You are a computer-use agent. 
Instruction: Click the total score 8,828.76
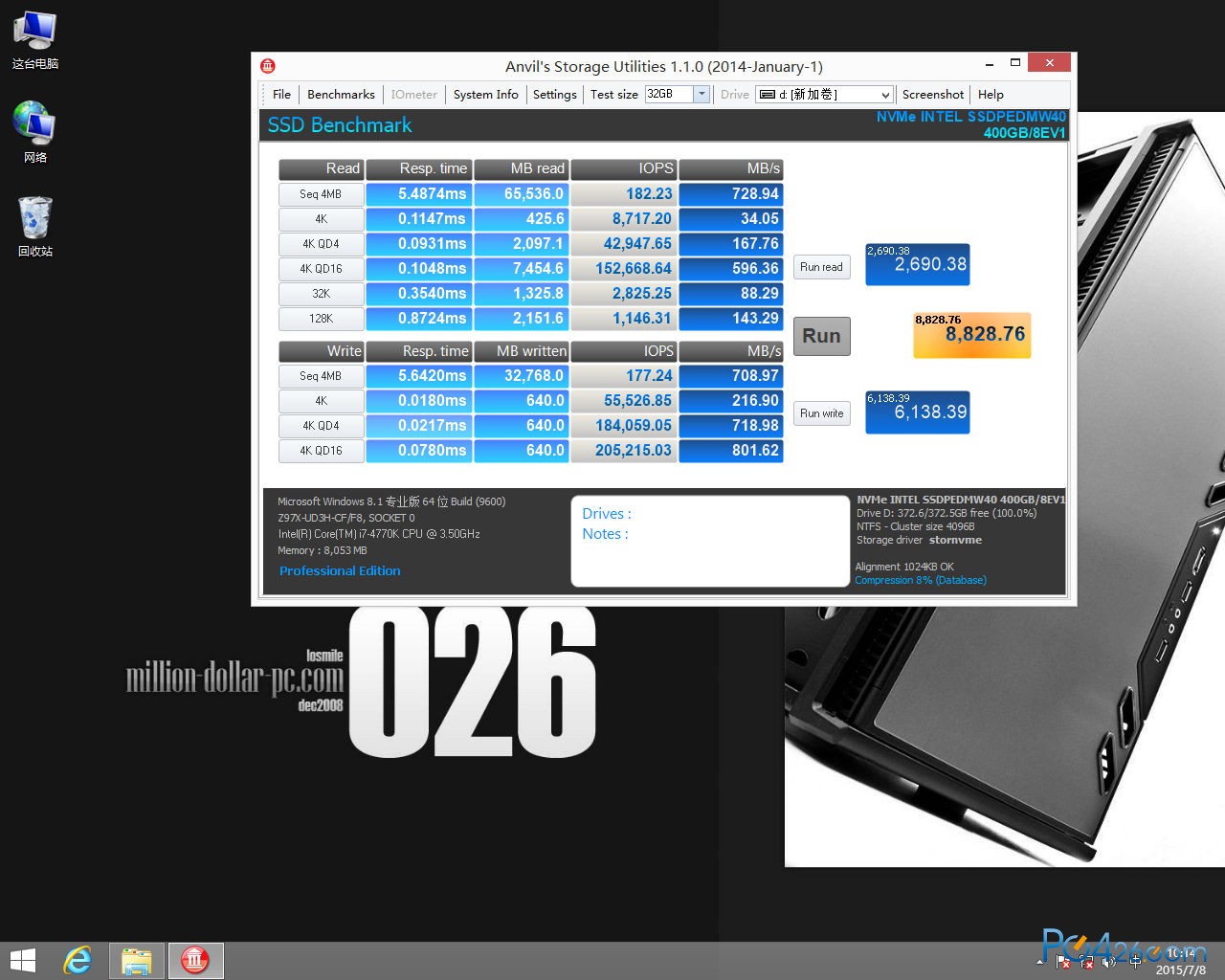(x=972, y=335)
